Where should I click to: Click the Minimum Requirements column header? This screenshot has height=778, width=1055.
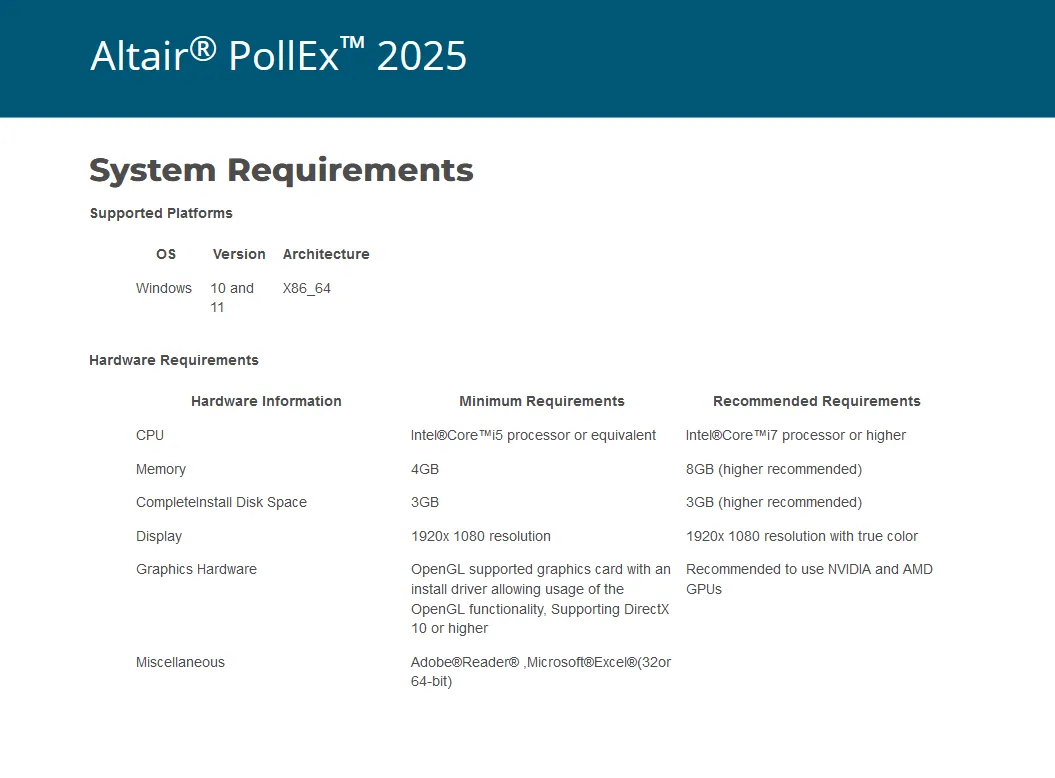click(542, 401)
